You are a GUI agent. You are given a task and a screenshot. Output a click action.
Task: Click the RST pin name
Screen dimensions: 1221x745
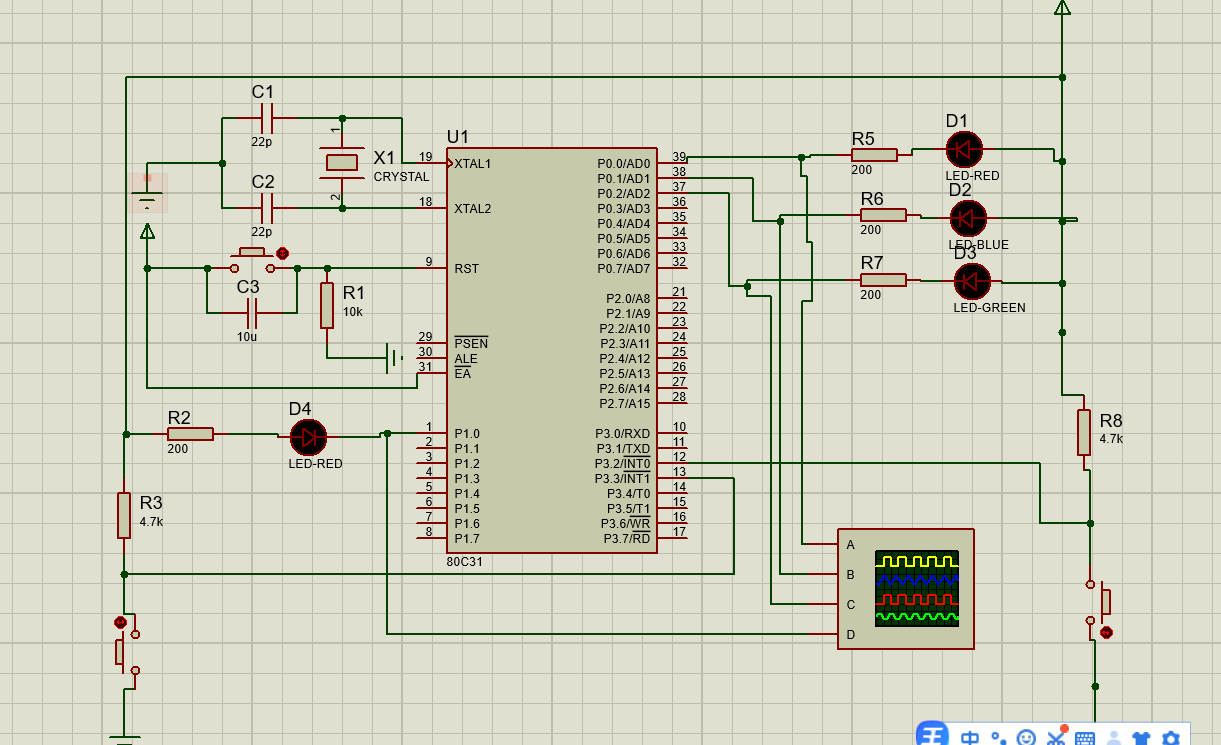click(x=466, y=269)
